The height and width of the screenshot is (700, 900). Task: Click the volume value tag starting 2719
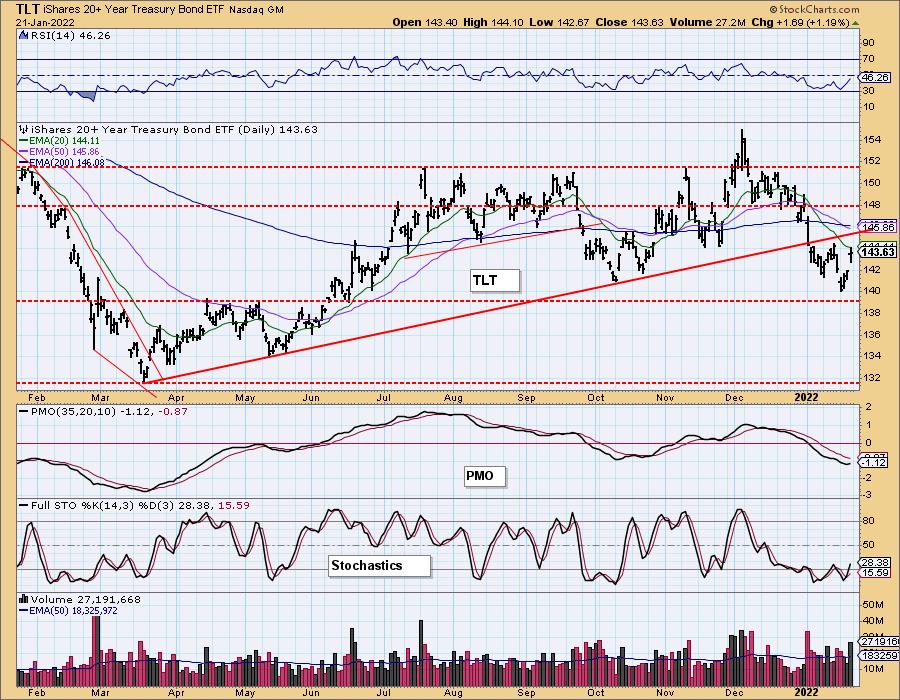point(878,641)
